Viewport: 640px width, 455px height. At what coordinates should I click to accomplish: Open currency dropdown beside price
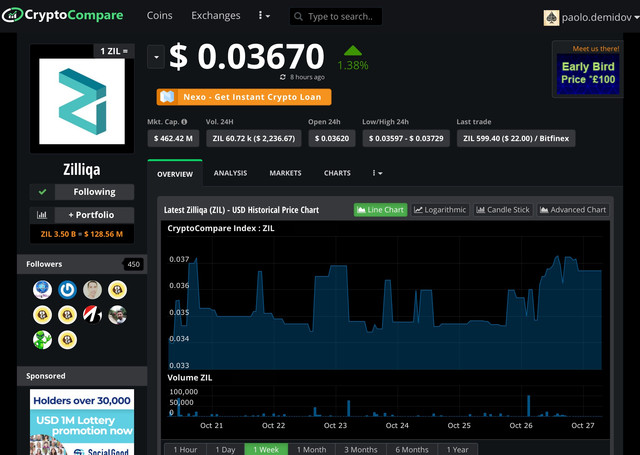[x=156, y=57]
